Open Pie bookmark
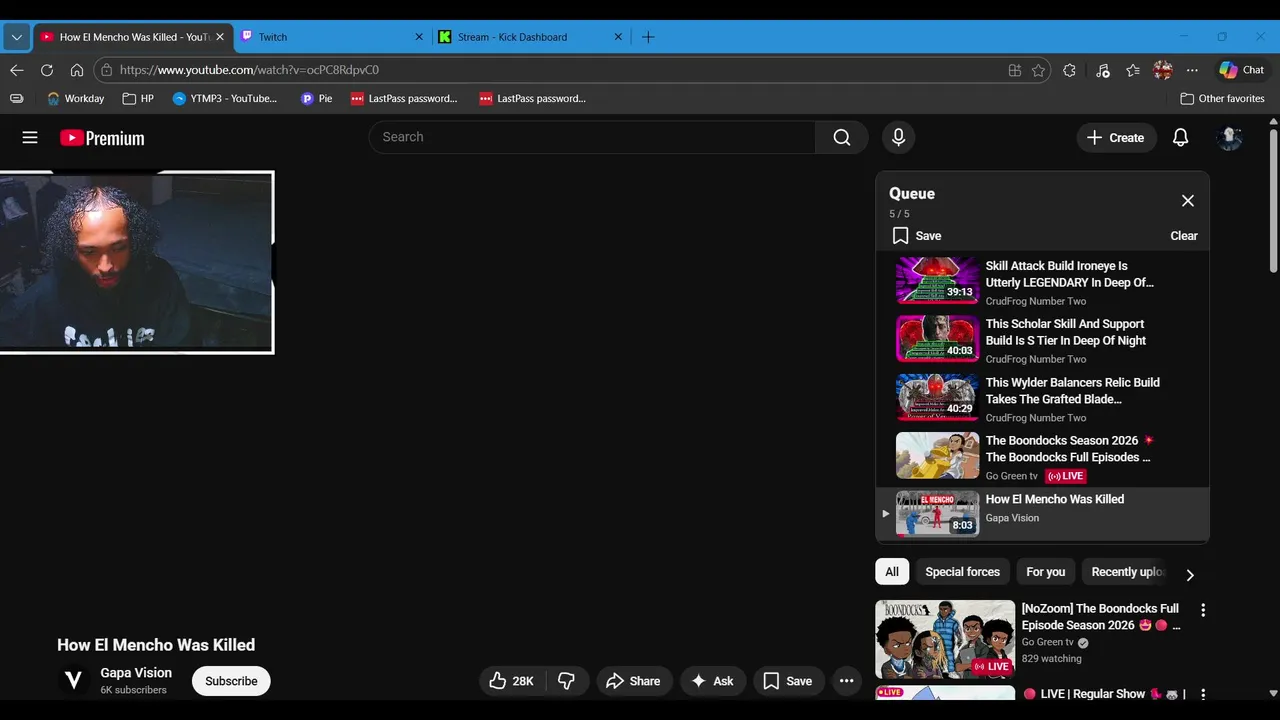 coord(316,99)
